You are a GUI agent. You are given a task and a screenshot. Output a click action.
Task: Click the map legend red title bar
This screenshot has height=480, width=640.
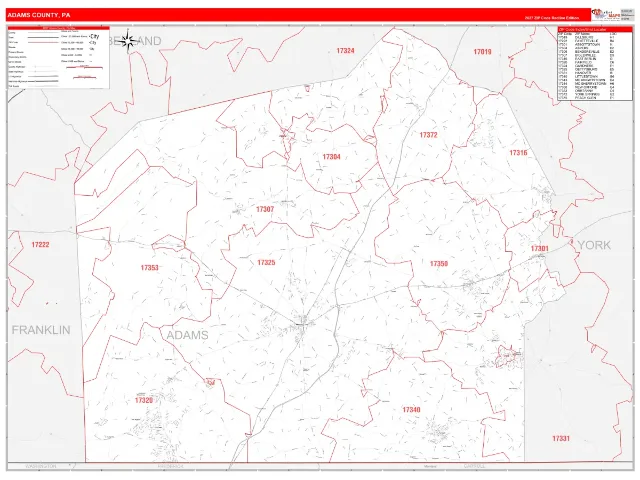click(59, 28)
